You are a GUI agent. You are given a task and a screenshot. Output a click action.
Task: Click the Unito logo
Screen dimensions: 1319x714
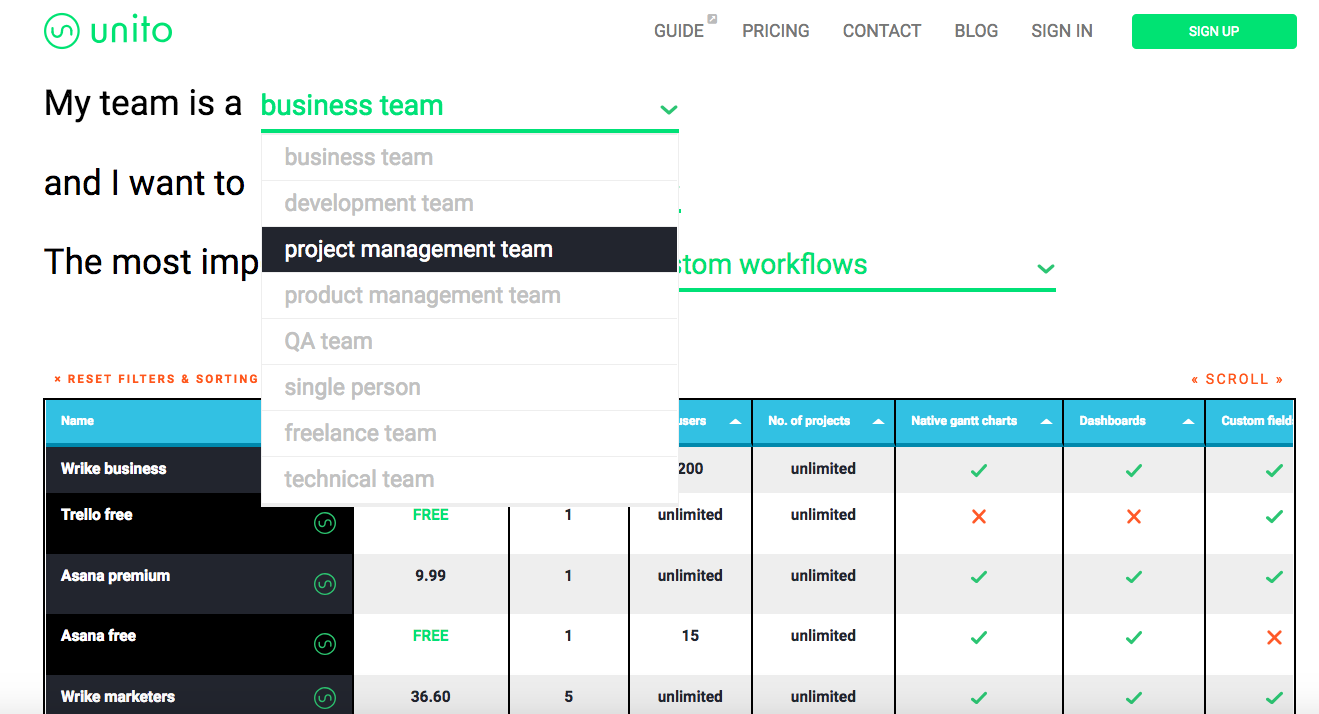pyautogui.click(x=108, y=31)
